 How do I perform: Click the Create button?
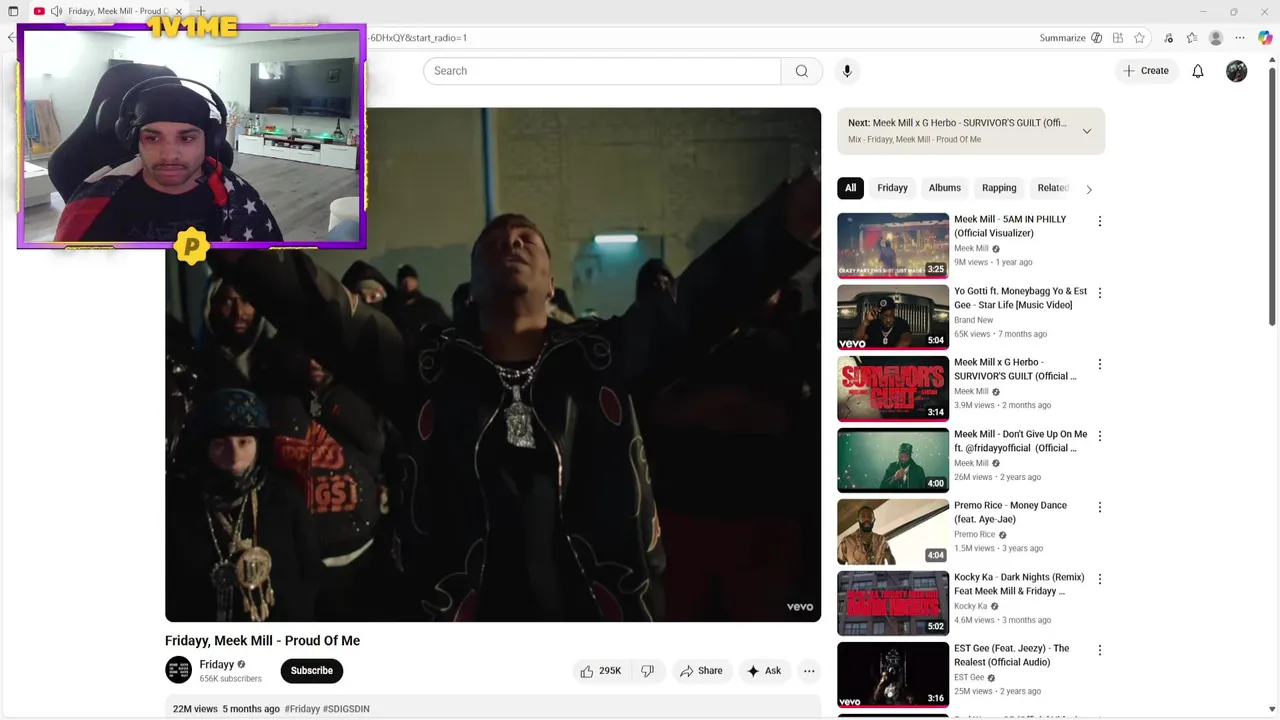[1146, 71]
